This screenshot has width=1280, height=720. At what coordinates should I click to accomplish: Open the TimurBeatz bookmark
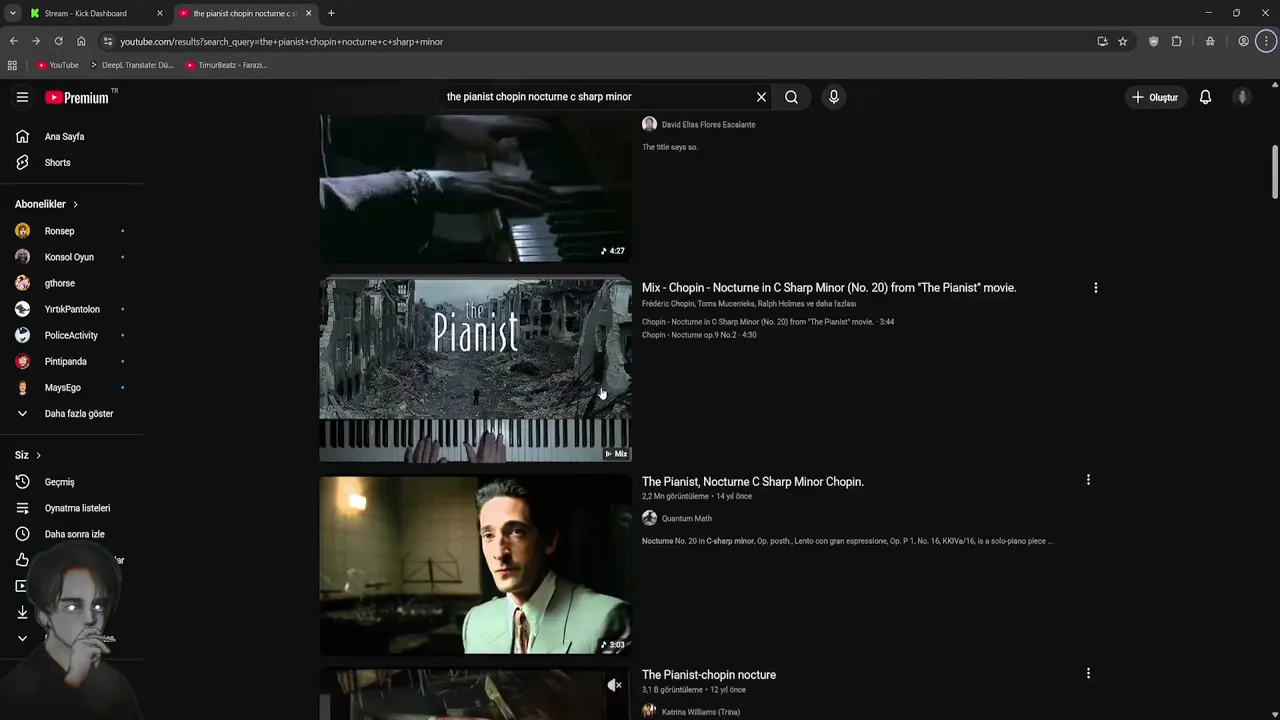pyautogui.click(x=226, y=65)
